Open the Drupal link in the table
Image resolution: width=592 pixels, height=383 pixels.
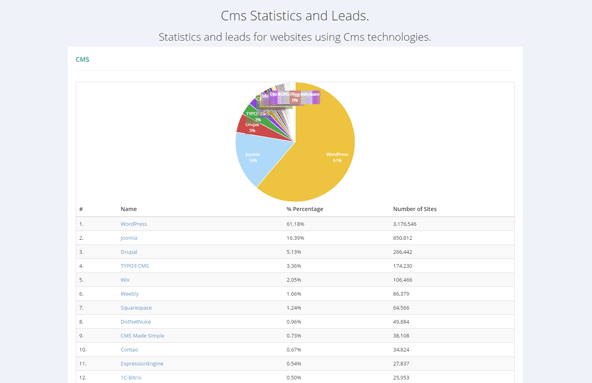coord(129,252)
